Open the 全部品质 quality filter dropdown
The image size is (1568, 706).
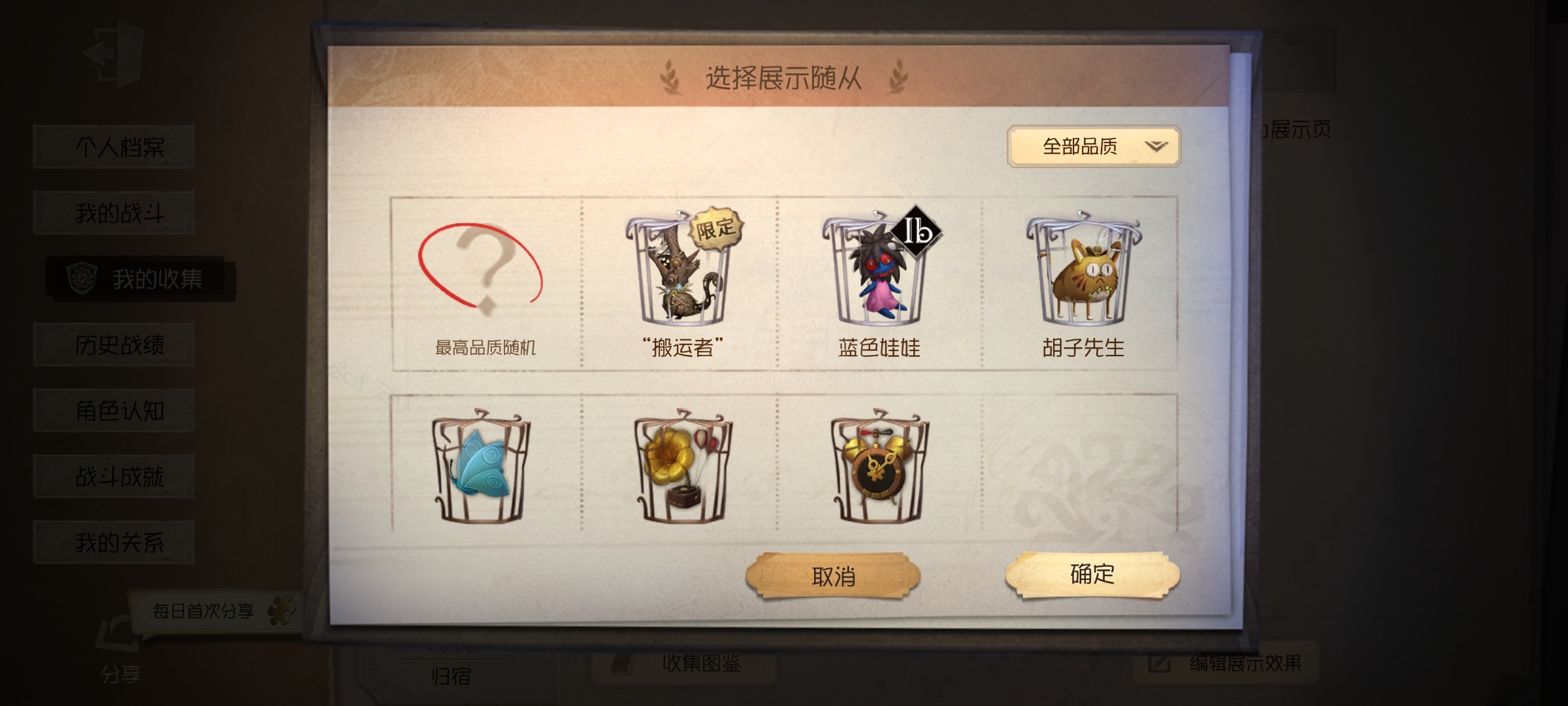pos(1094,146)
